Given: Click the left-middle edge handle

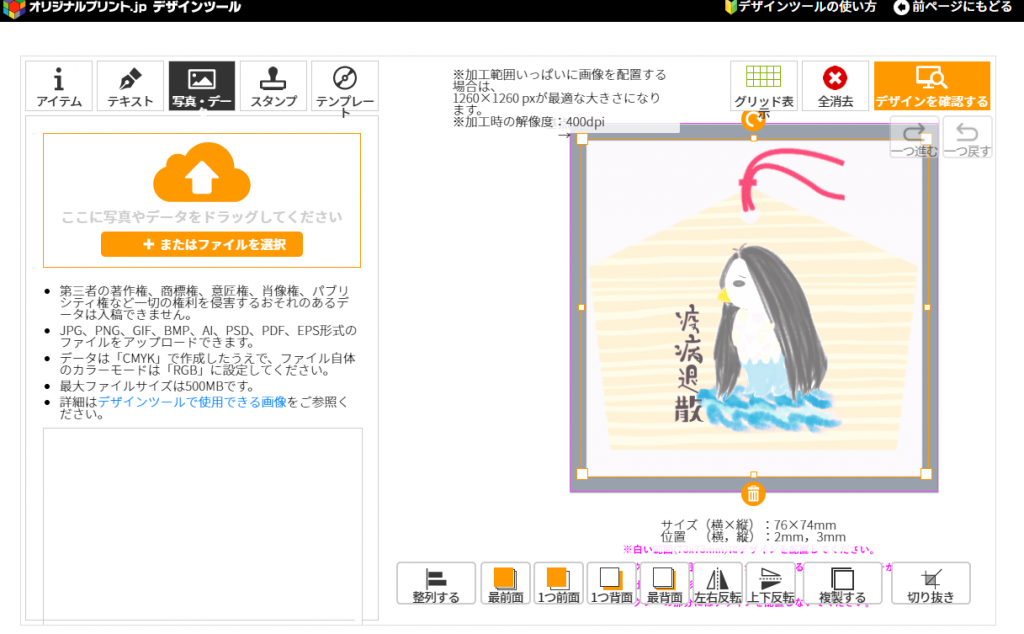Looking at the screenshot, I should (x=581, y=307).
